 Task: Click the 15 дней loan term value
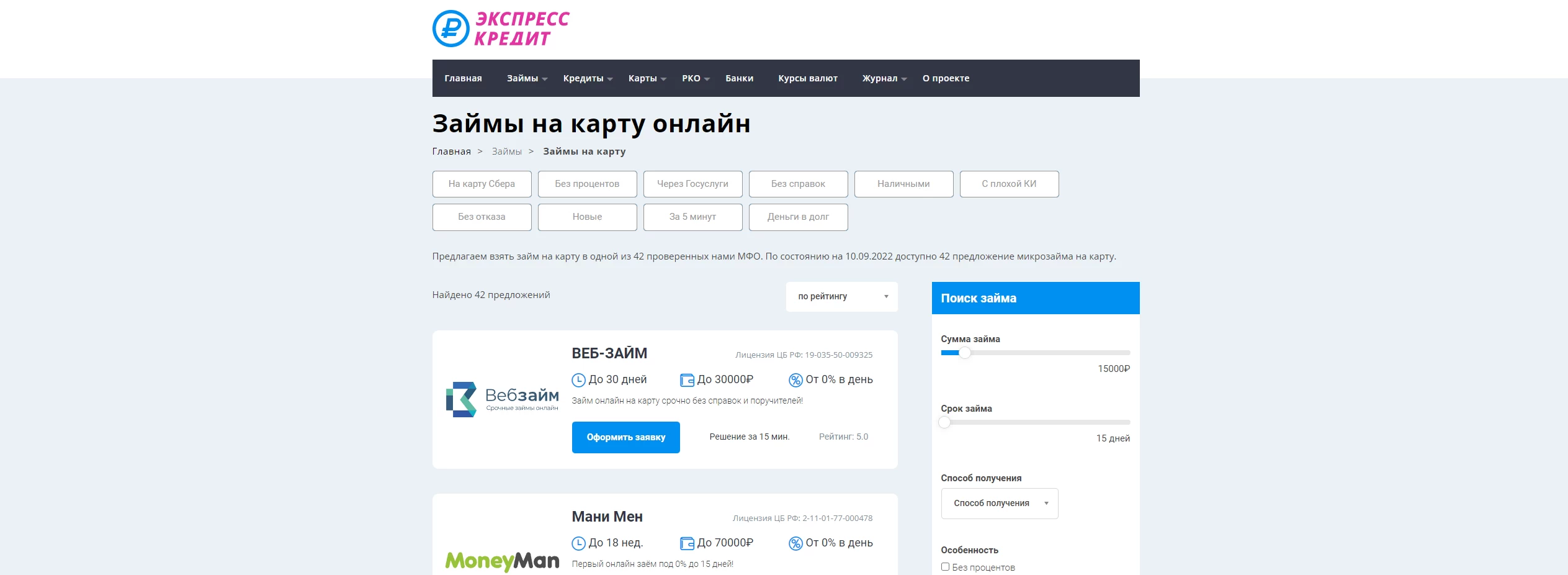[1113, 438]
